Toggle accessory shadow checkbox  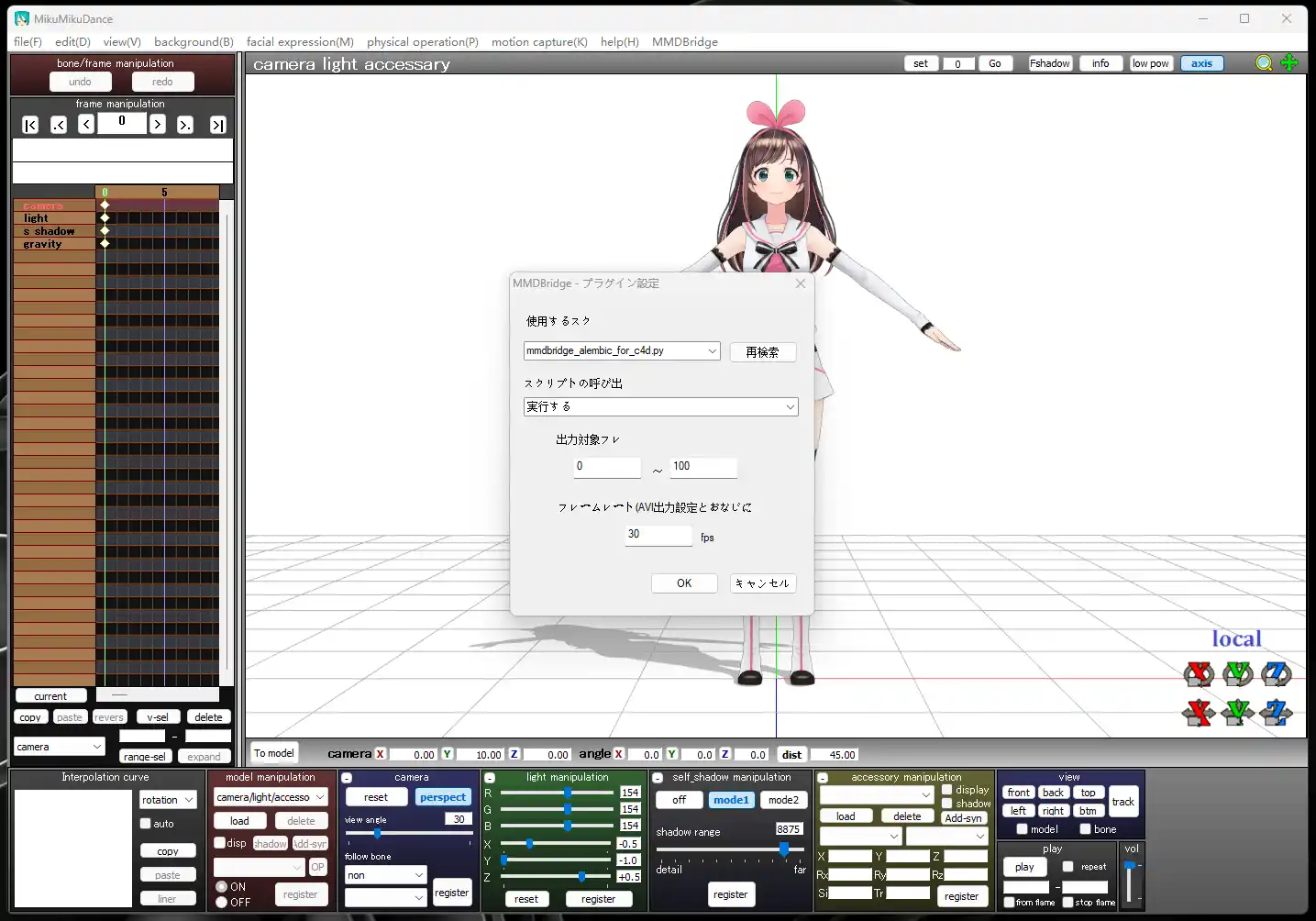pos(947,804)
